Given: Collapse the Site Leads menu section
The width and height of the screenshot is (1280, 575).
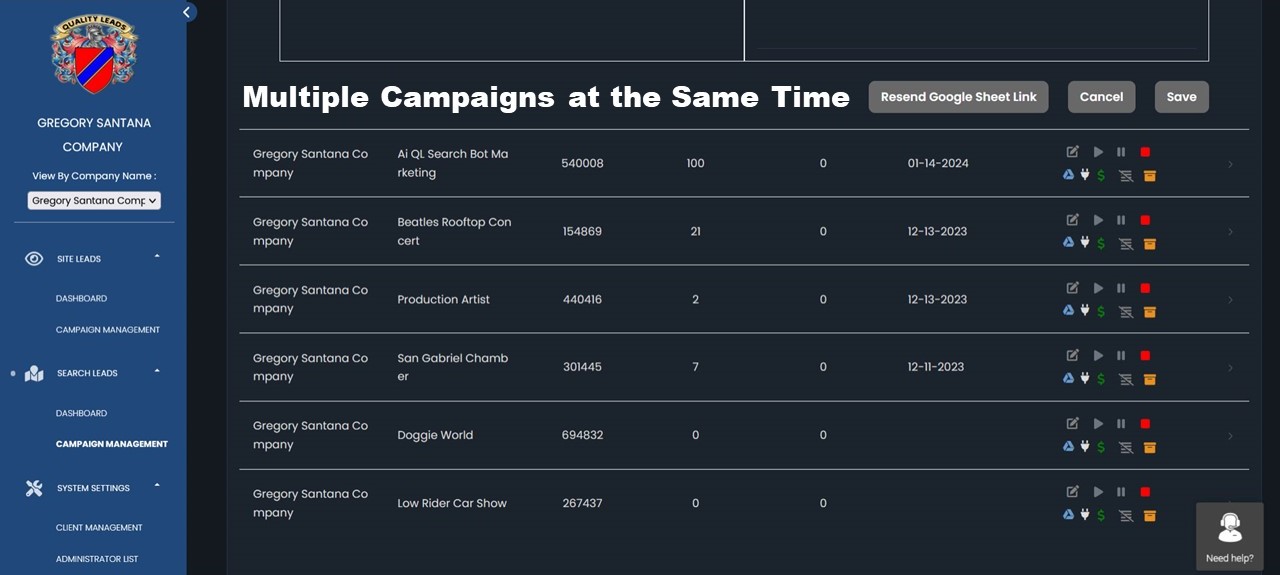Looking at the screenshot, I should (156, 257).
